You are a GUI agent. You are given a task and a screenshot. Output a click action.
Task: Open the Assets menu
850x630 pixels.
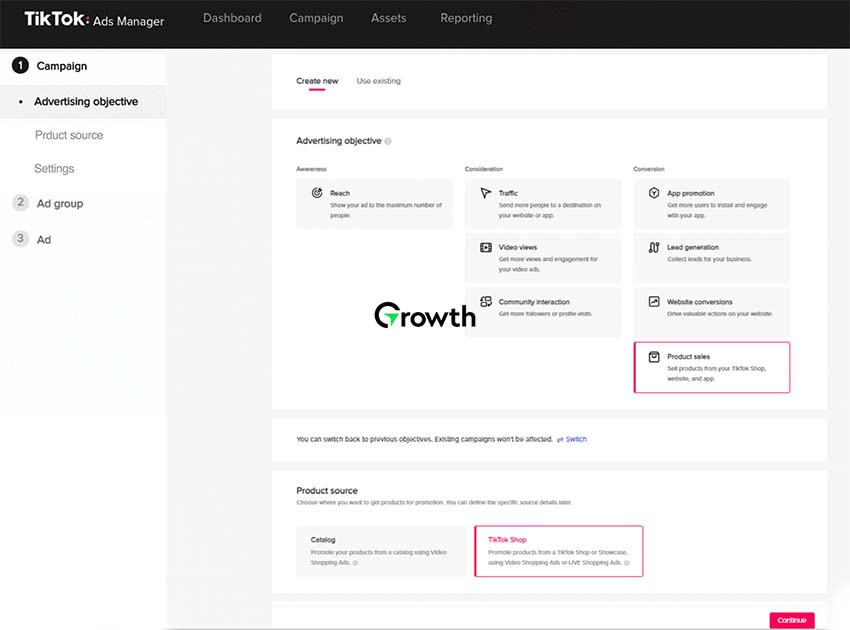coord(389,18)
